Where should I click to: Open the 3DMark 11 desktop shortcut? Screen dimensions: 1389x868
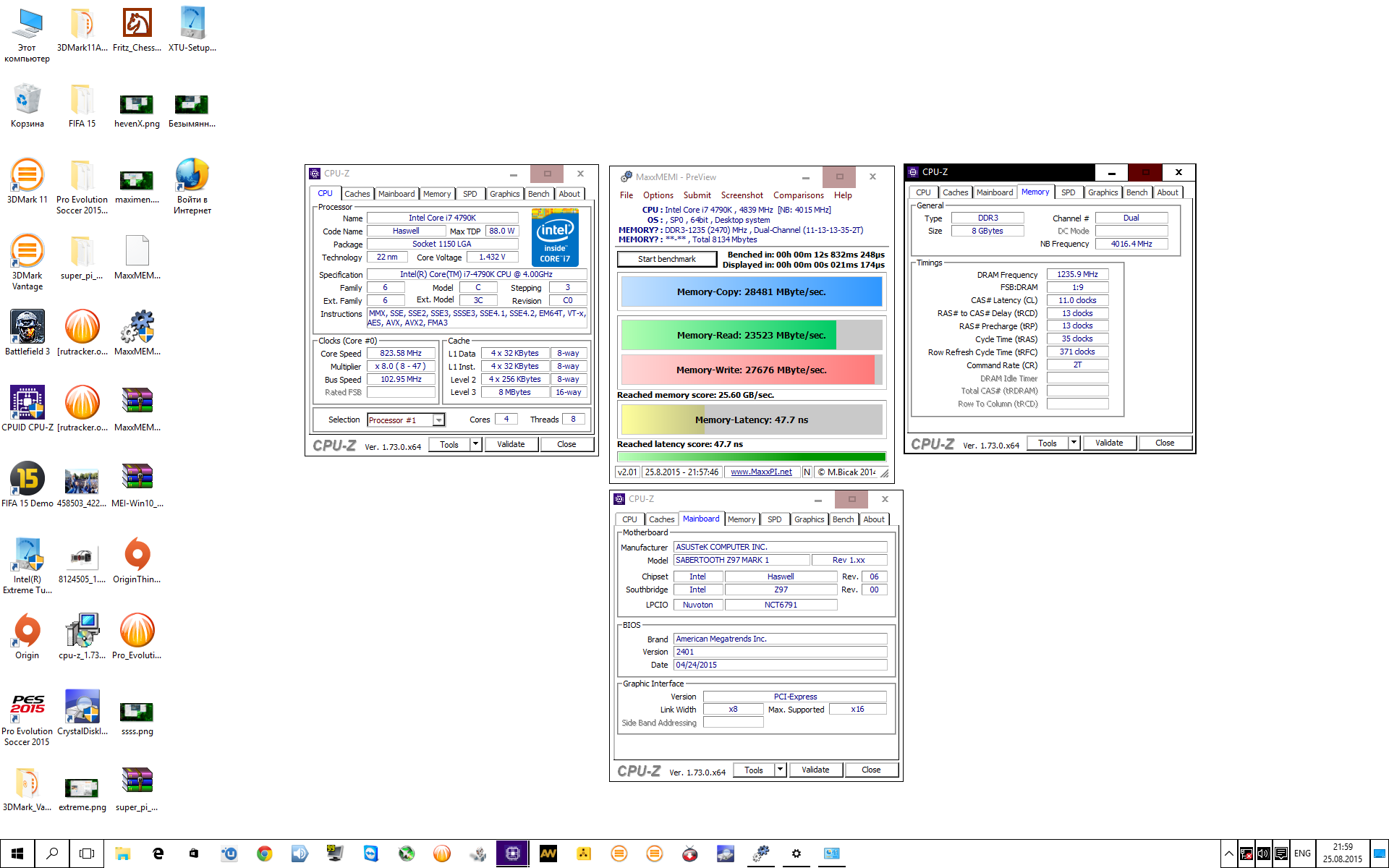pos(27,182)
